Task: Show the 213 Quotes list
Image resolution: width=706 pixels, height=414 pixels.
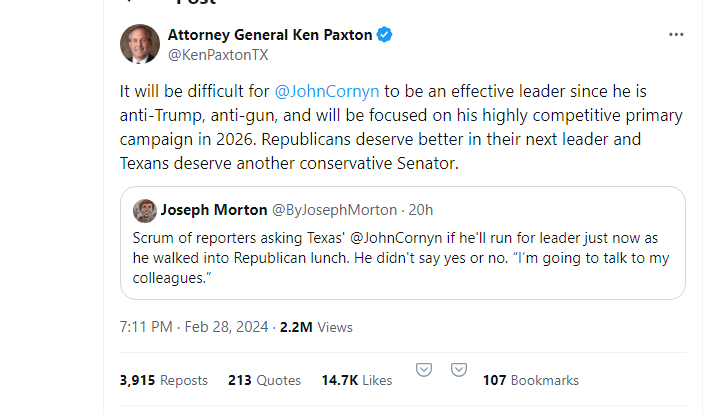Action: tap(264, 380)
